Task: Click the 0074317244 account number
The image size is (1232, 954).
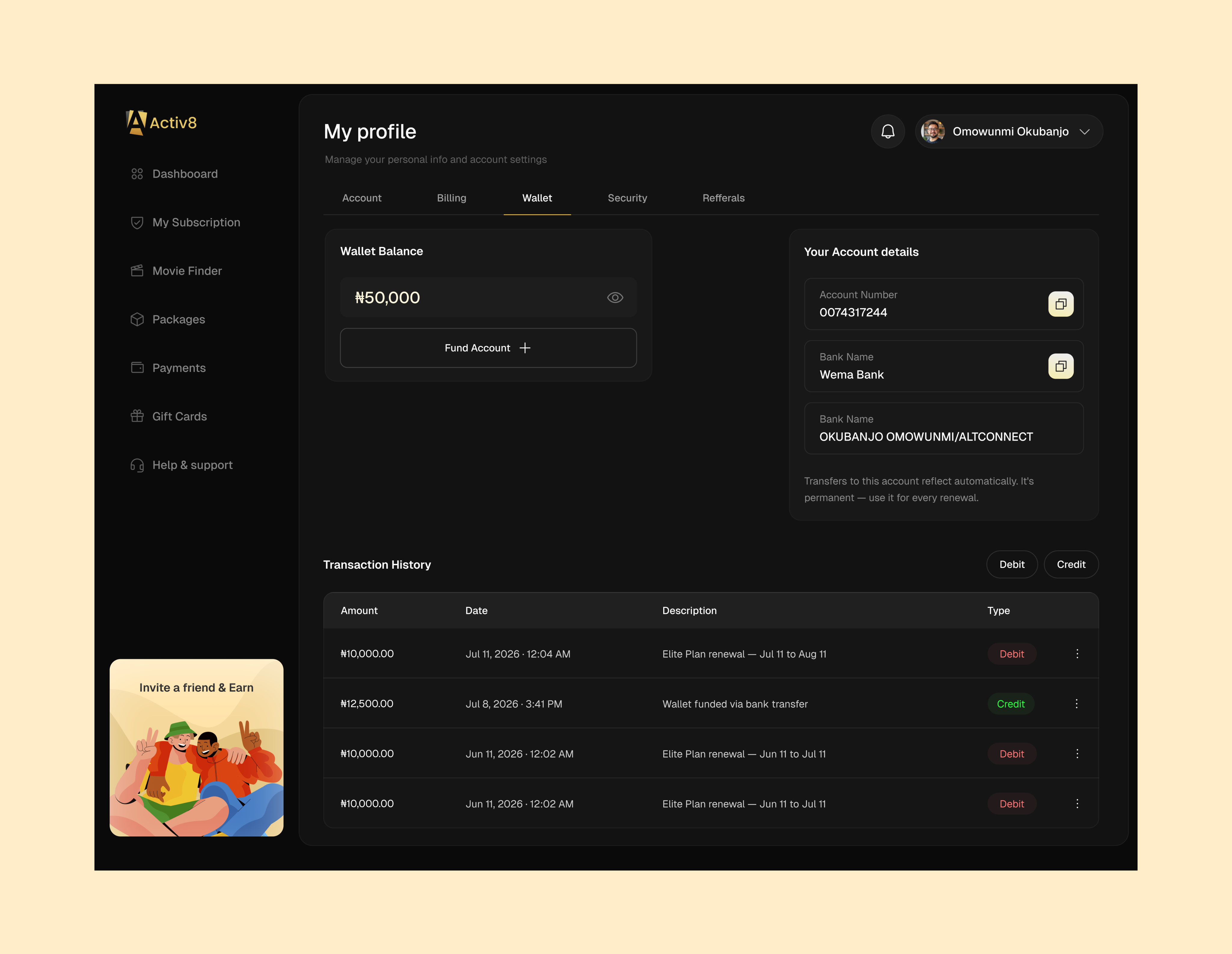Action: point(853,312)
